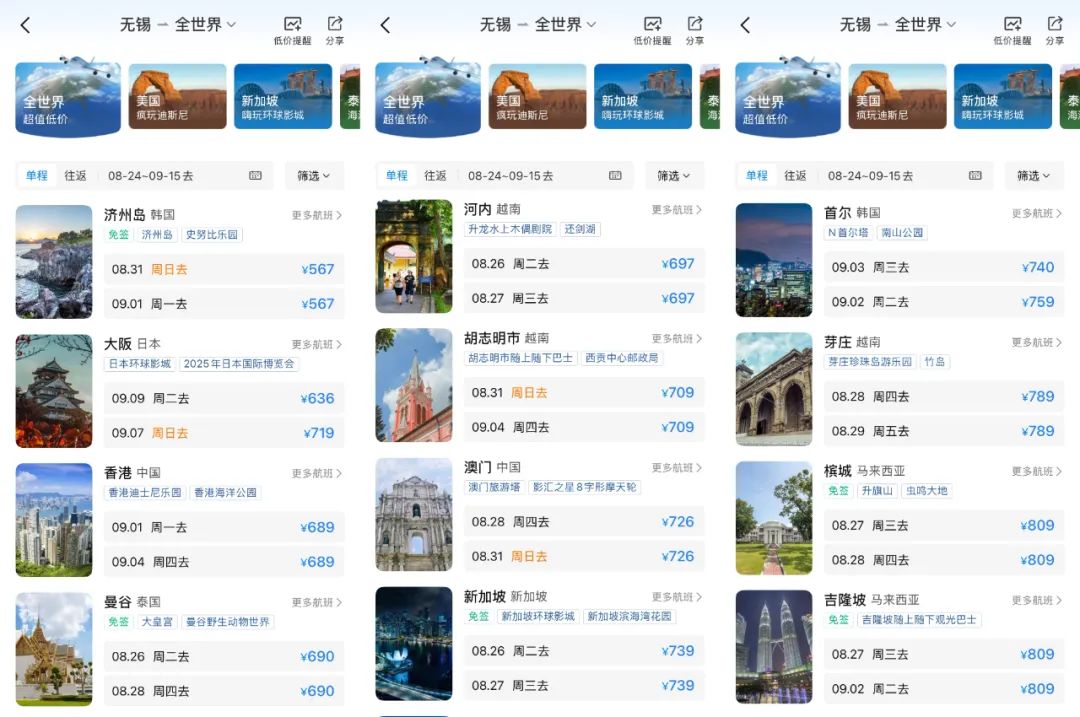The width and height of the screenshot is (1080, 717).
Task: Open 更多航班 for 大阪 日本
Action: point(316,345)
